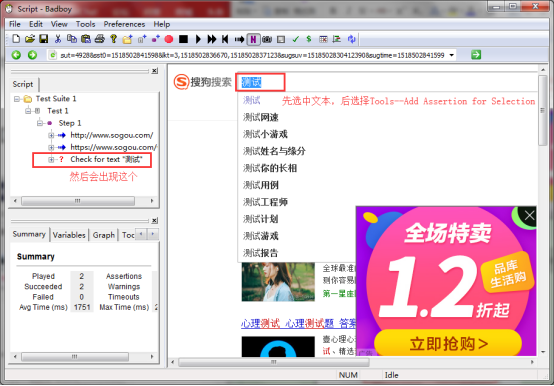Print using the printer toolbar icon

point(100,39)
